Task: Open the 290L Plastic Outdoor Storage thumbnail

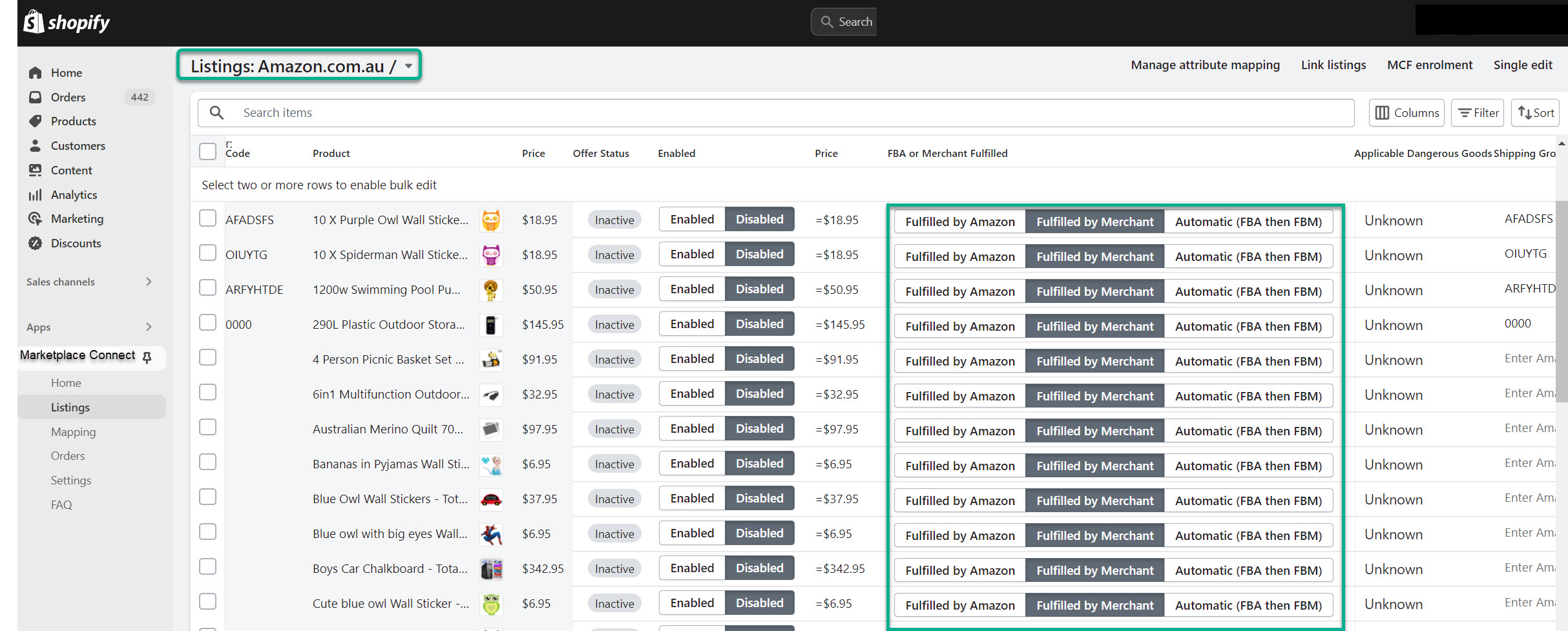Action: [x=491, y=325]
